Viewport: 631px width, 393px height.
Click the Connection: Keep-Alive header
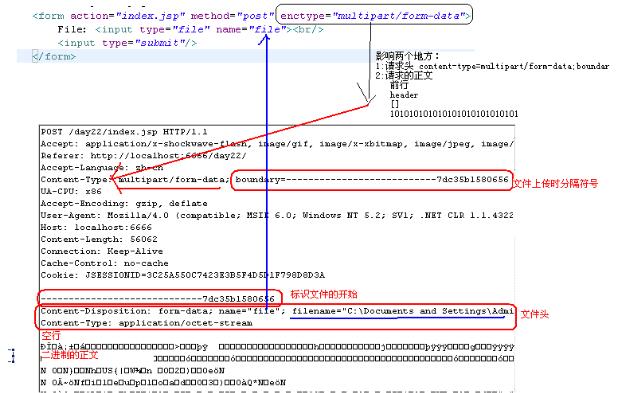click(102, 251)
